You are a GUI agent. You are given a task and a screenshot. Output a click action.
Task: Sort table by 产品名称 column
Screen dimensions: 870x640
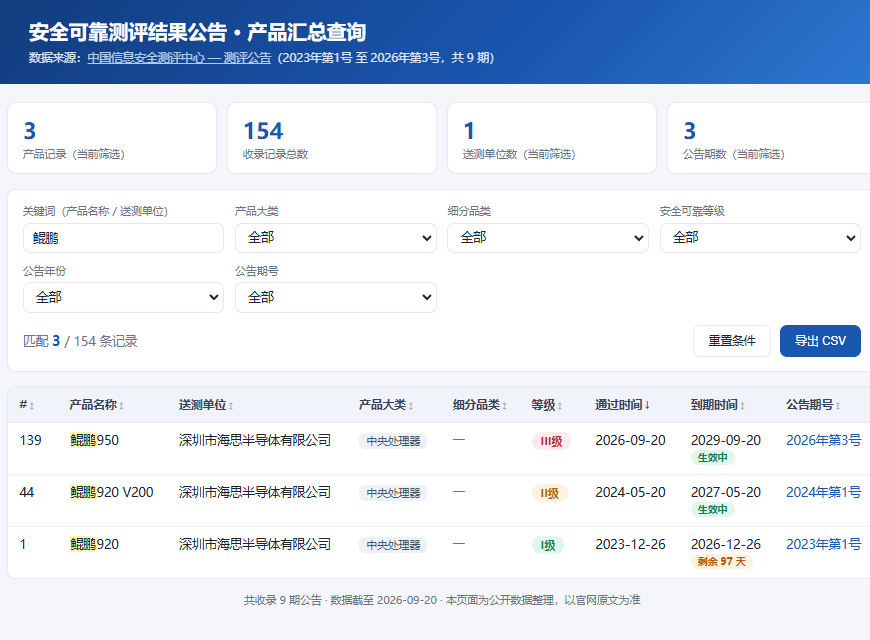tap(97, 405)
